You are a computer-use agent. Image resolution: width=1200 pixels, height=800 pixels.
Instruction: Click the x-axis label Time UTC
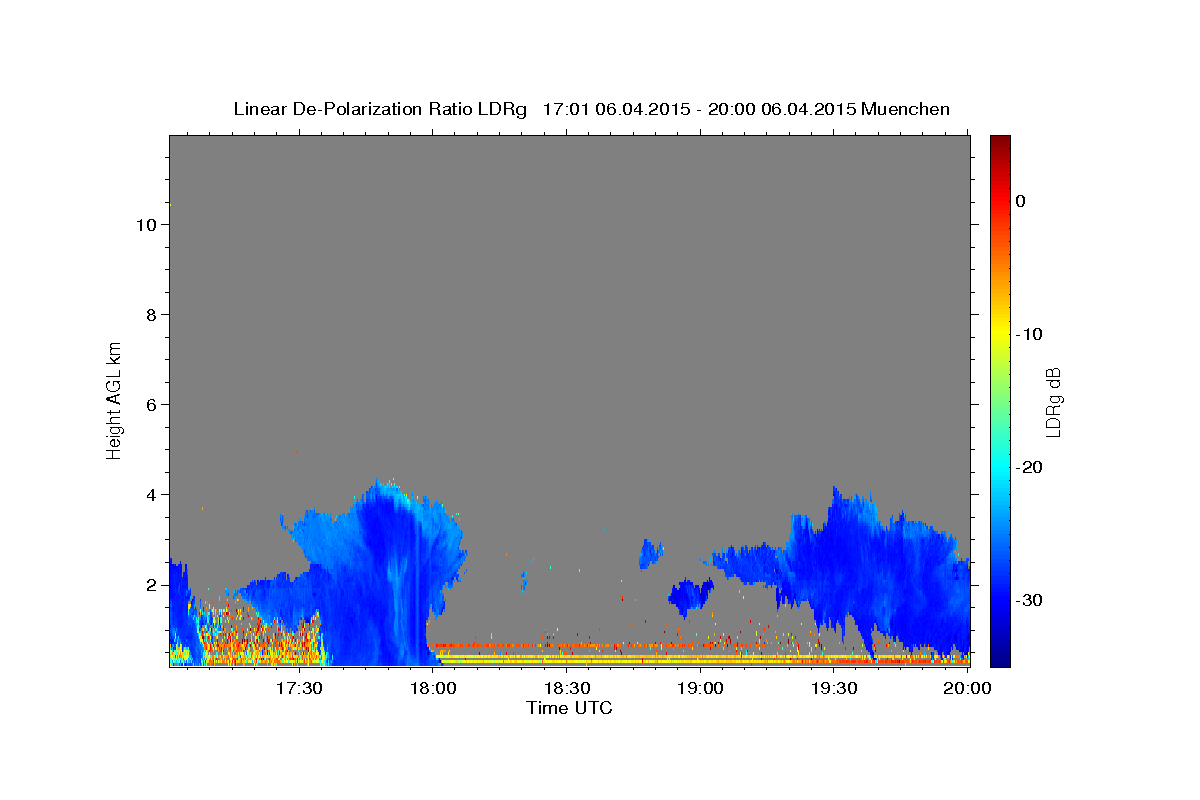(x=569, y=708)
